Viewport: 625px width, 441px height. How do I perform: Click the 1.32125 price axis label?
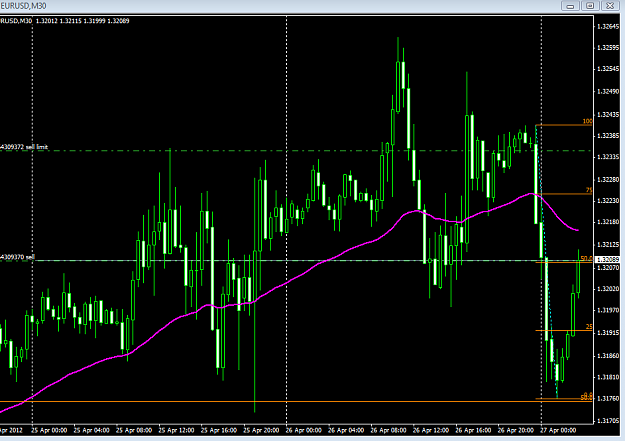tap(608, 244)
